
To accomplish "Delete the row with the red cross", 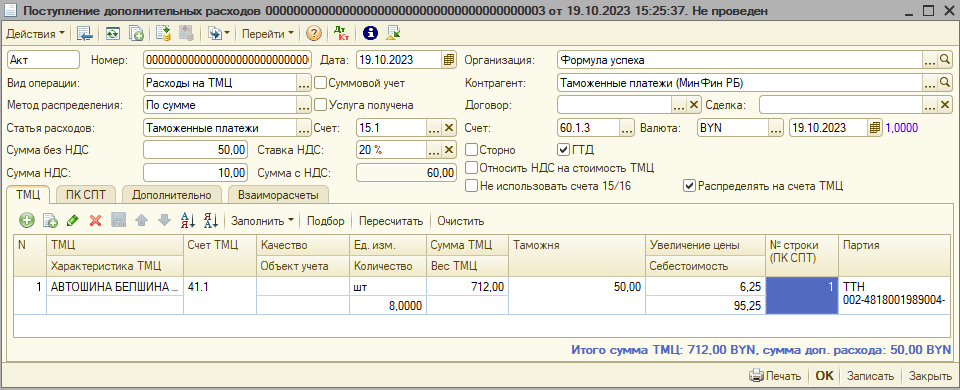I will (96, 220).
